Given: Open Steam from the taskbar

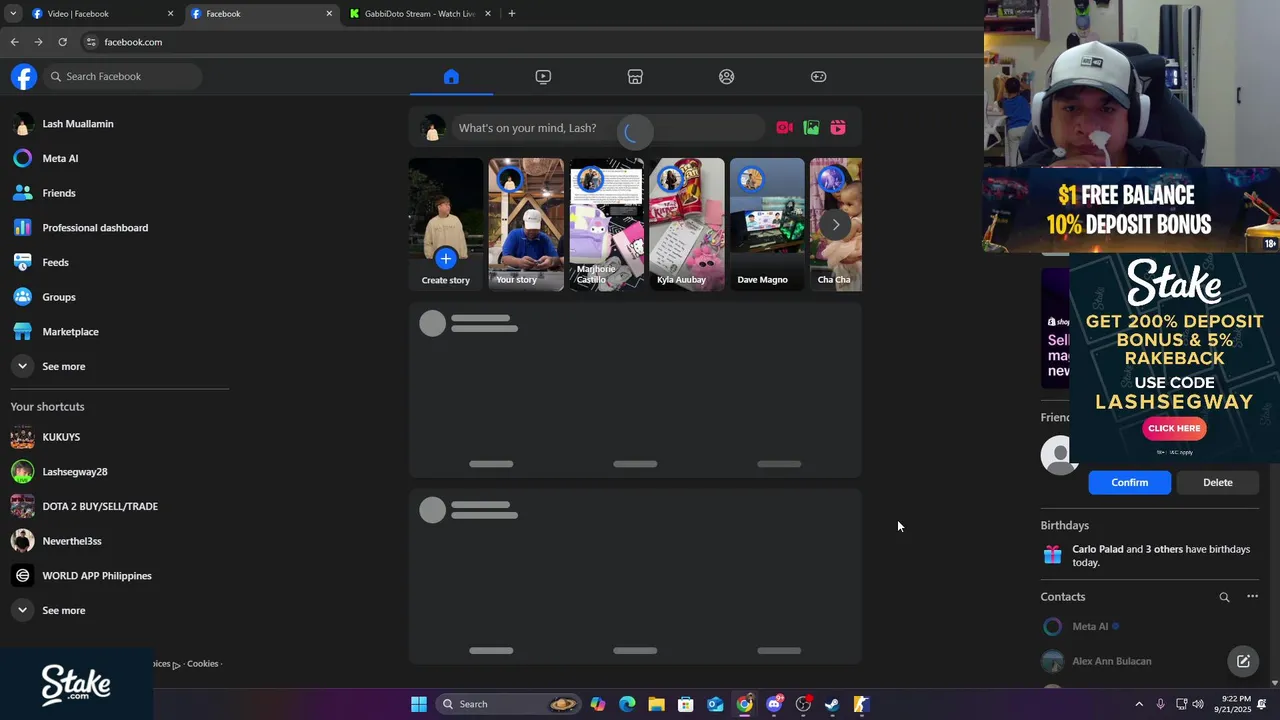Looking at the screenshot, I should coord(832,704).
